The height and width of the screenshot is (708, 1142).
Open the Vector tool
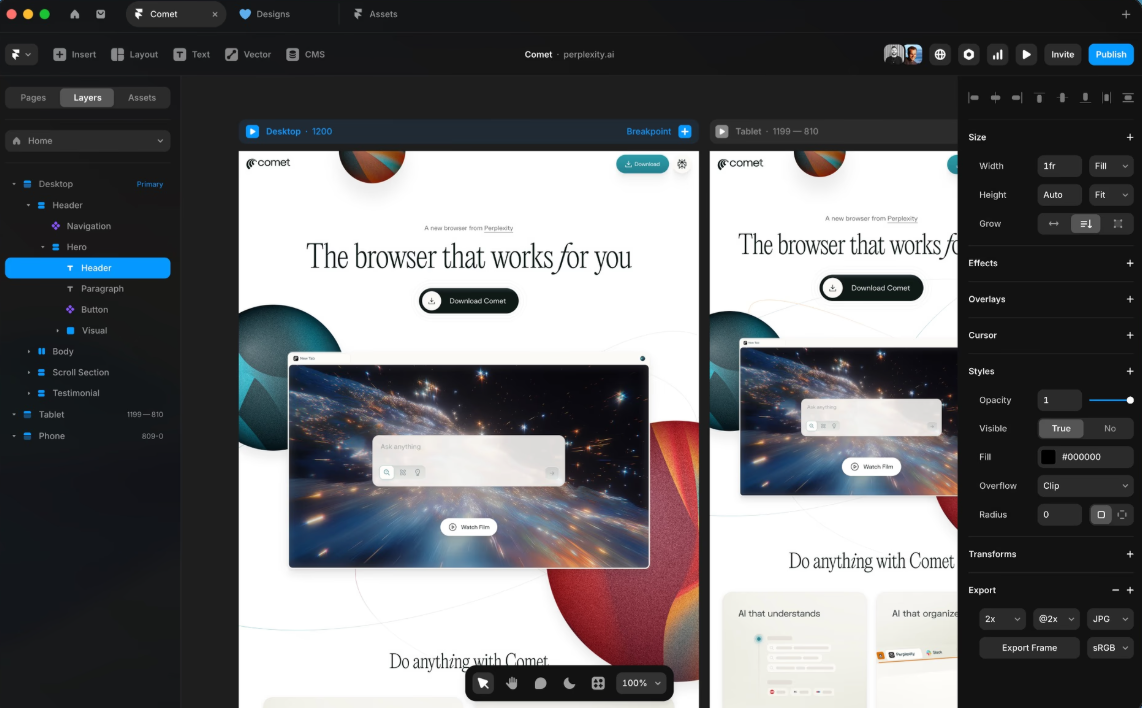pyautogui.click(x=247, y=54)
